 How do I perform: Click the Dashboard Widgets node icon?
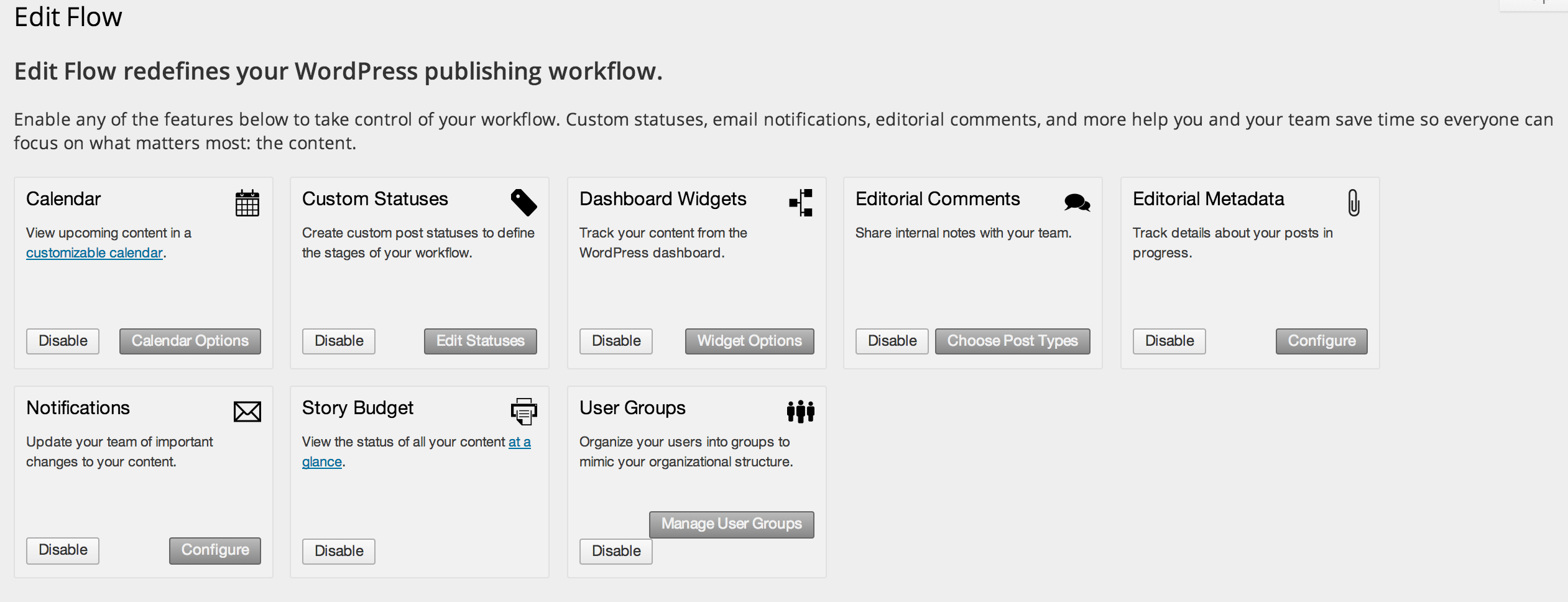(x=801, y=202)
